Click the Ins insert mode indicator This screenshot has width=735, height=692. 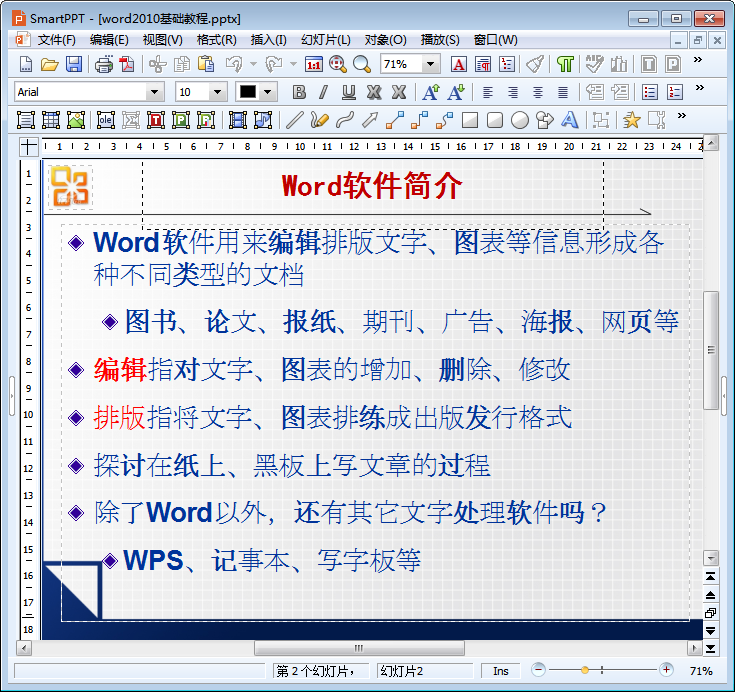[501, 671]
